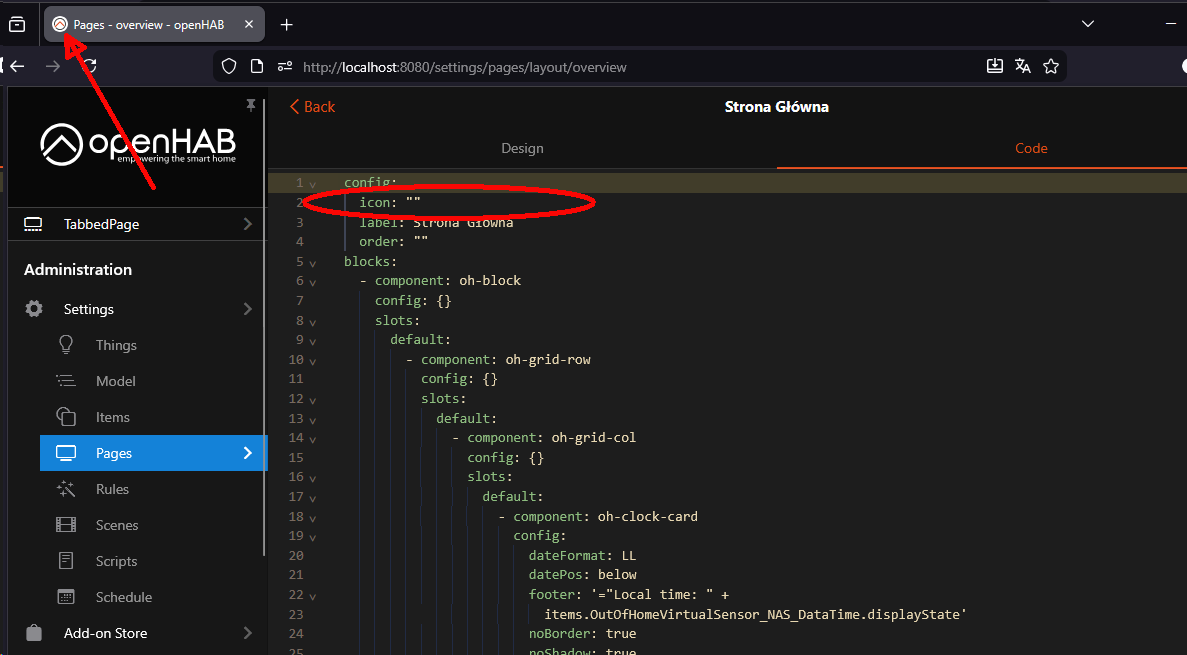Switch to the Design tab

click(522, 148)
